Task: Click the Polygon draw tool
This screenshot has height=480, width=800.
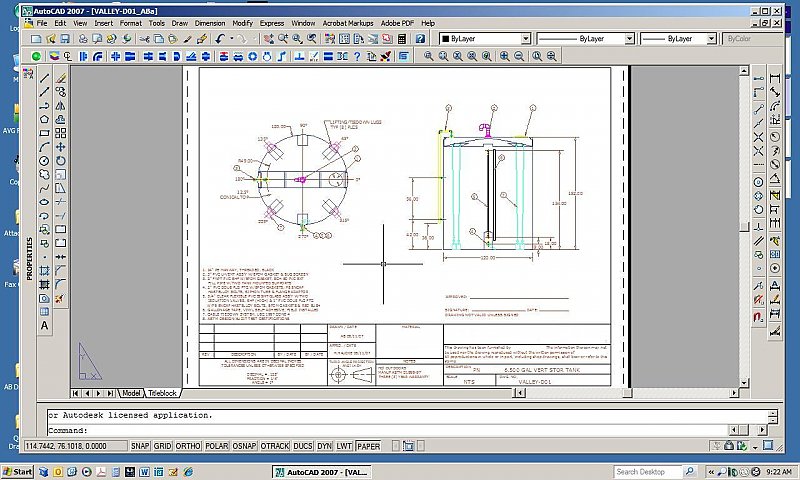Action: click(45, 118)
